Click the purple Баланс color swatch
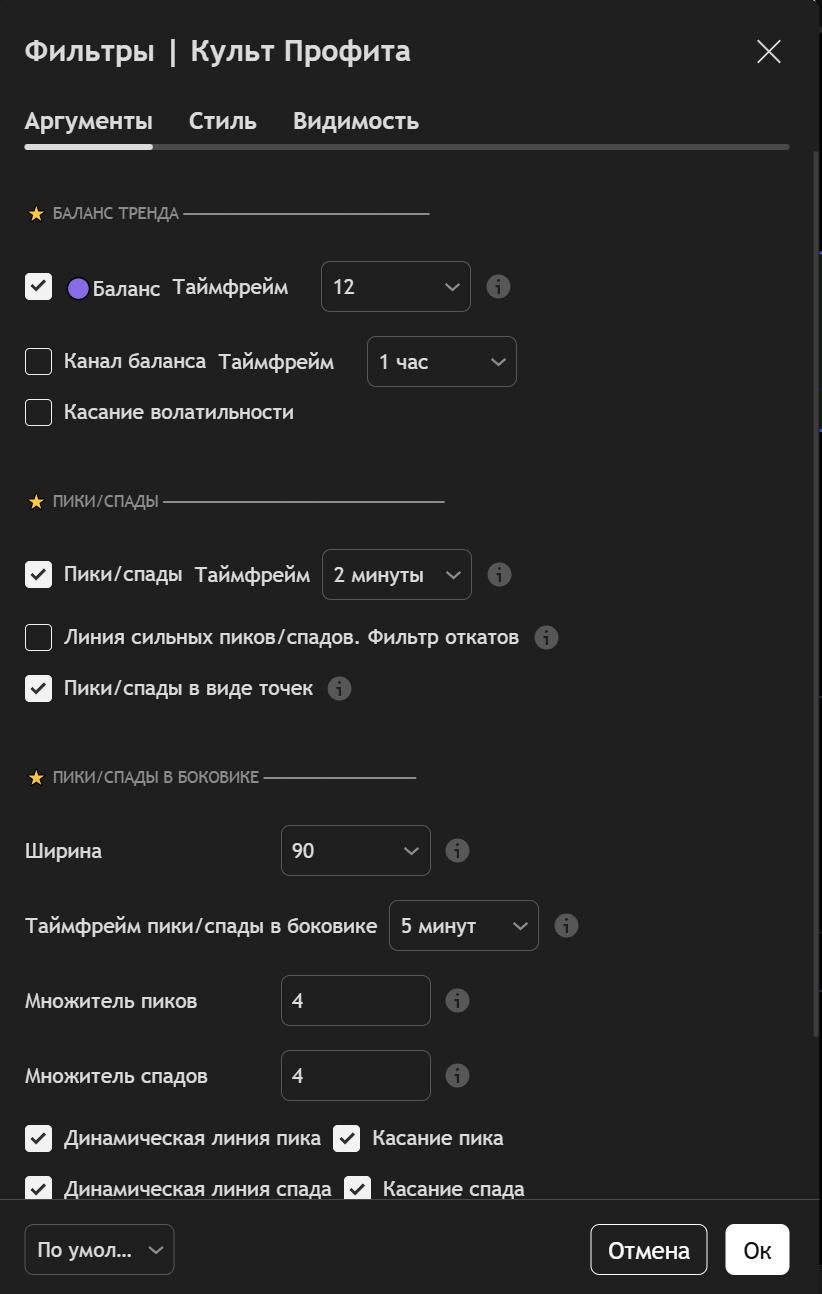Viewport: 822px width, 1294px height. [78, 289]
